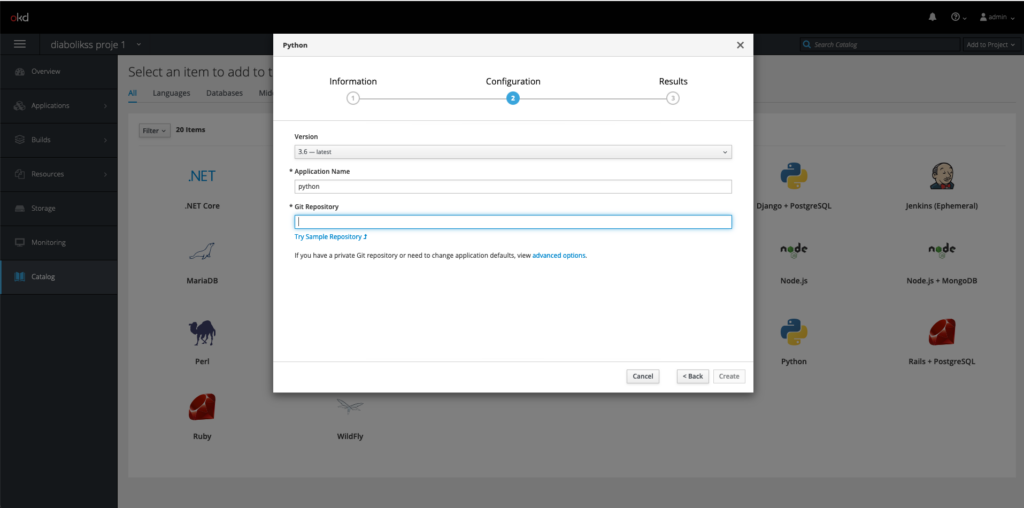This screenshot has height=508, width=1024.
Task: Click the Catalog book icon
Action: 20,277
